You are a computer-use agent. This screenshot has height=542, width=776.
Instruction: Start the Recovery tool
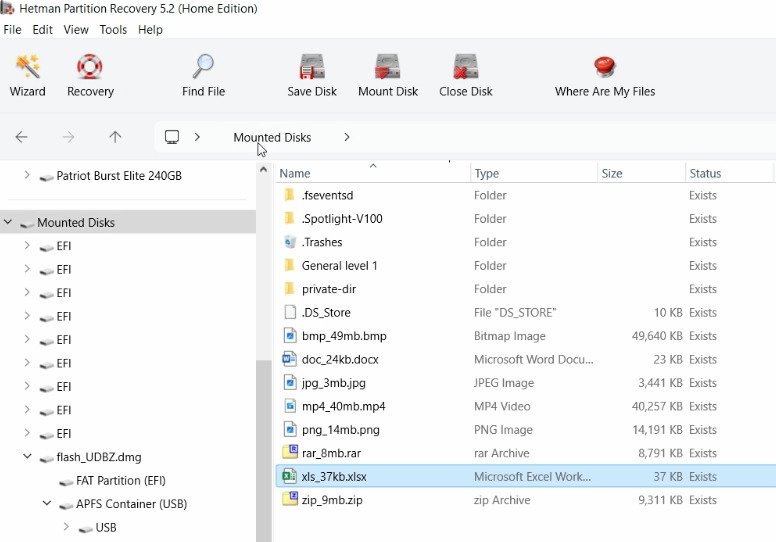[x=90, y=76]
